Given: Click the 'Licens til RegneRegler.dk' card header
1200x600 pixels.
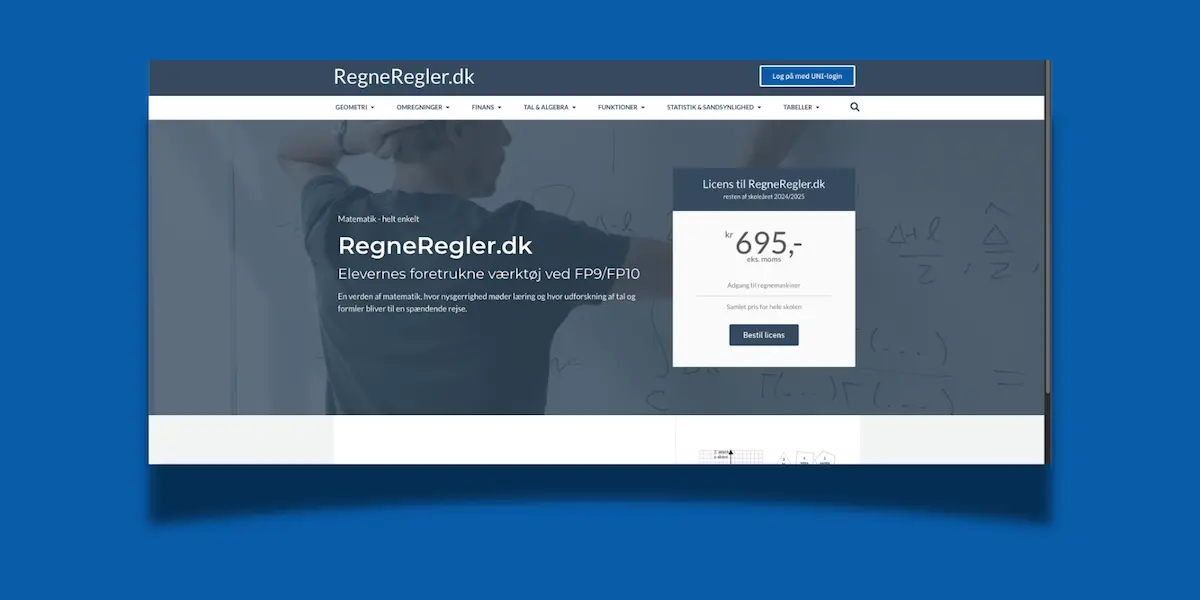Looking at the screenshot, I should 763,189.
